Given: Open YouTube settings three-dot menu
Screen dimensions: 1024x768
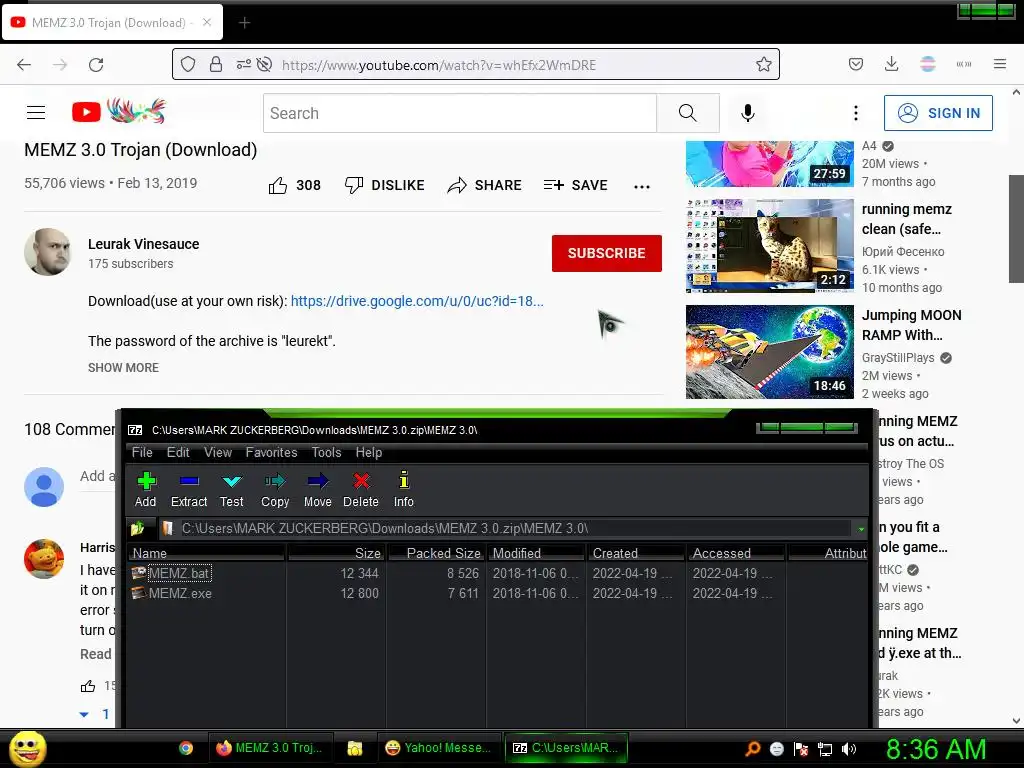Looking at the screenshot, I should pyautogui.click(x=856, y=113).
